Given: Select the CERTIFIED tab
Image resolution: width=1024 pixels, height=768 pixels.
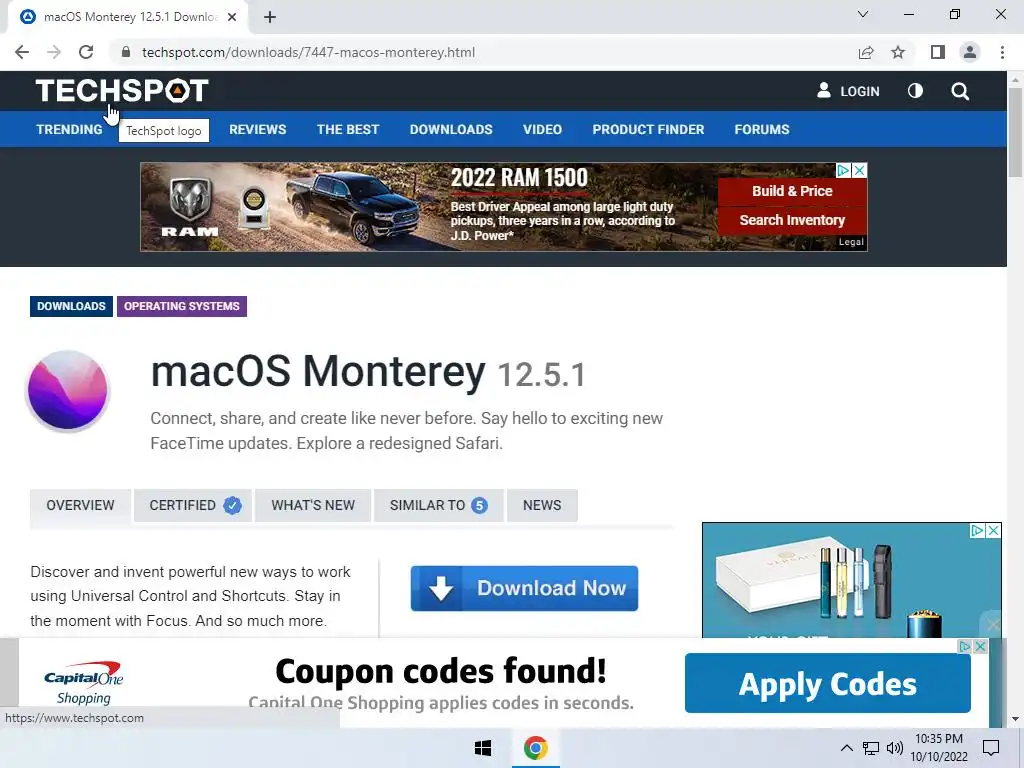Looking at the screenshot, I should [193, 505].
